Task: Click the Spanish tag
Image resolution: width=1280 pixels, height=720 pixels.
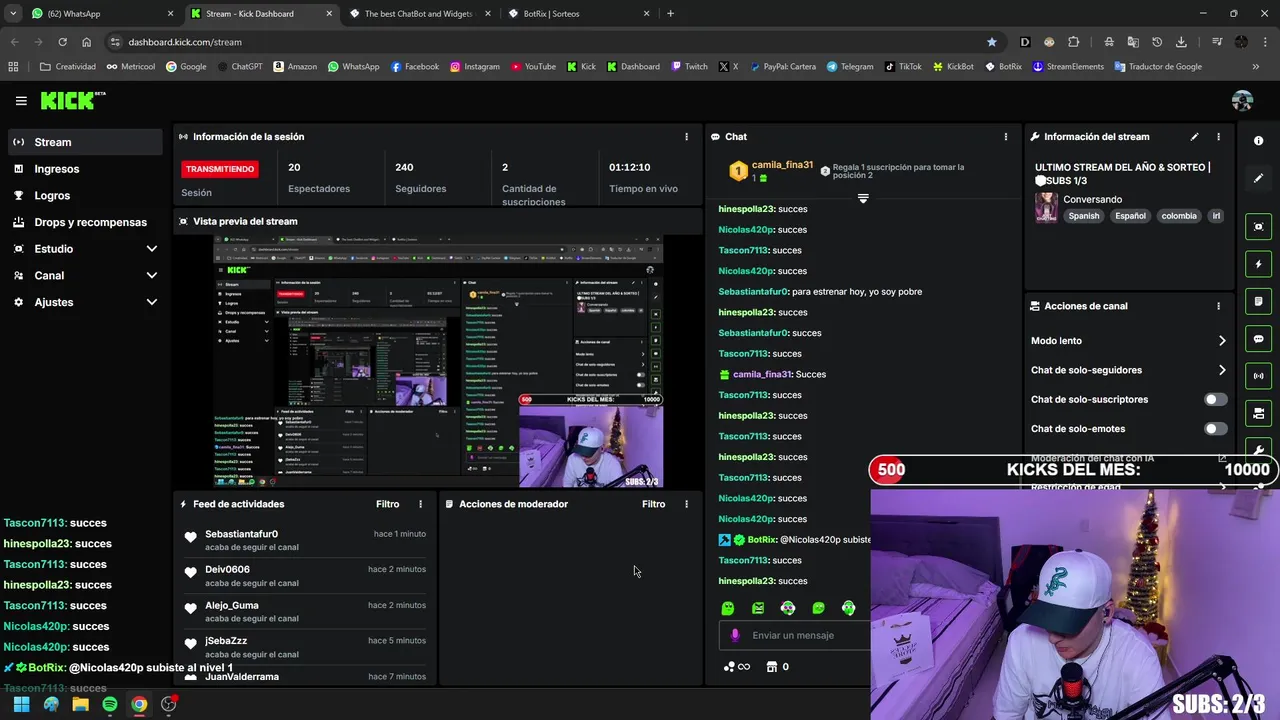Action: coord(1083,216)
